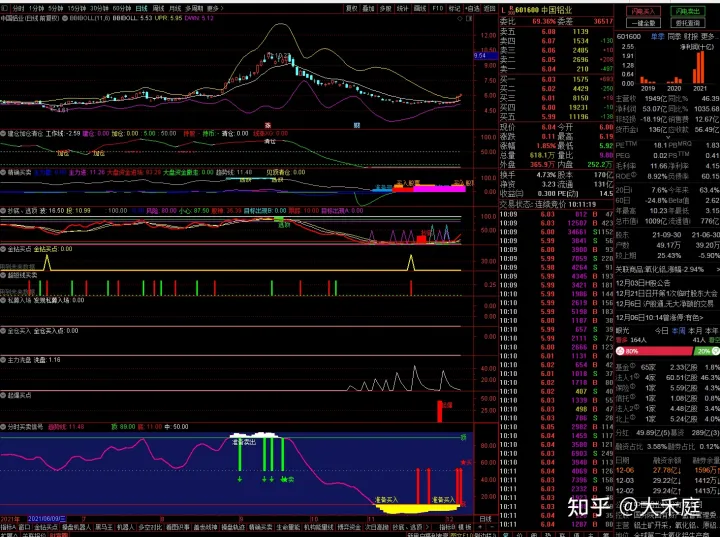Click the 叠加 overlay toolbar item

369,7
